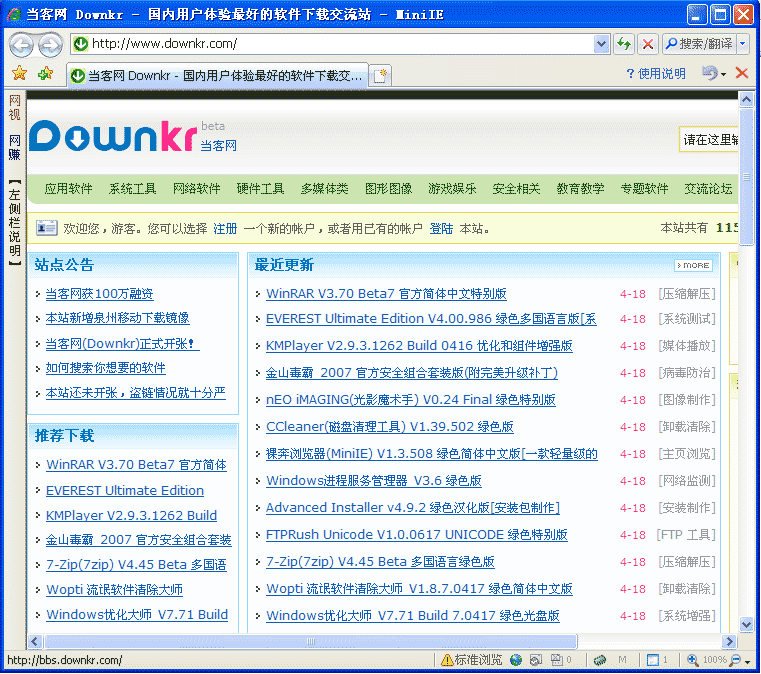Open the address bar URL history dropdown

601,44
